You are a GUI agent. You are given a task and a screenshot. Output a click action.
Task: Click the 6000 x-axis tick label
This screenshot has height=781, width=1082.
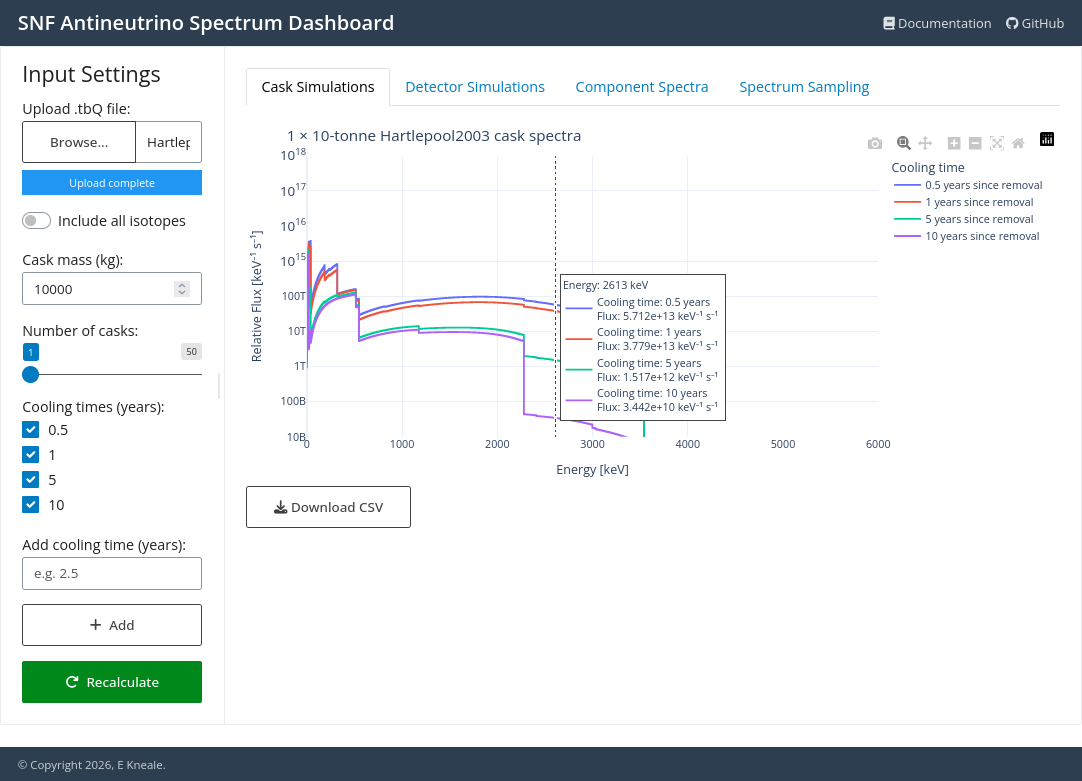tap(878, 444)
